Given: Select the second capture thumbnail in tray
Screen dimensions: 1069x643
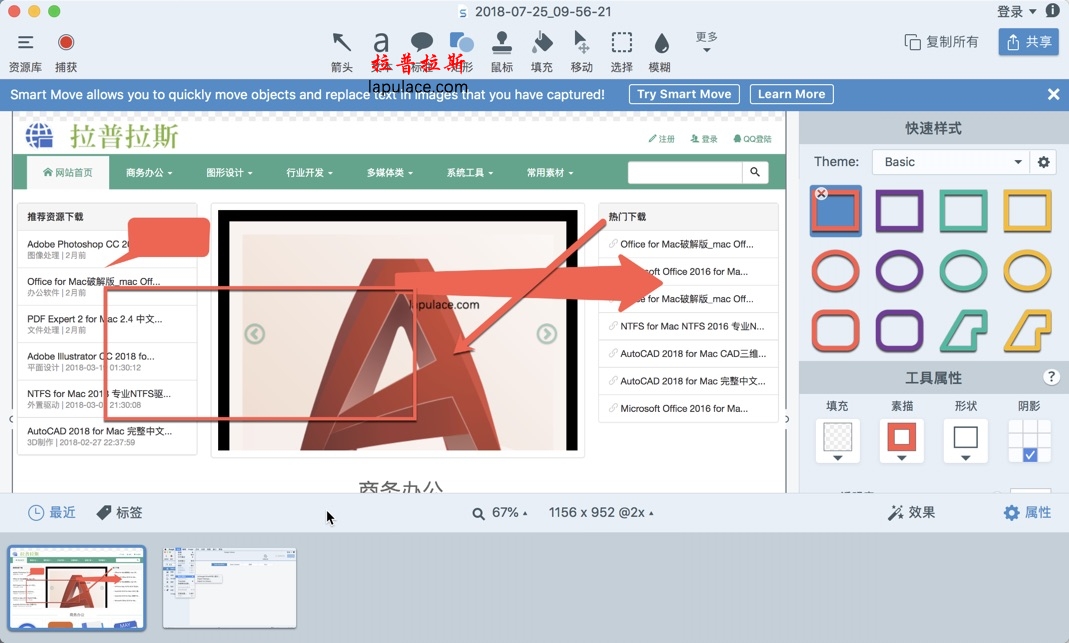Looking at the screenshot, I should pos(230,588).
